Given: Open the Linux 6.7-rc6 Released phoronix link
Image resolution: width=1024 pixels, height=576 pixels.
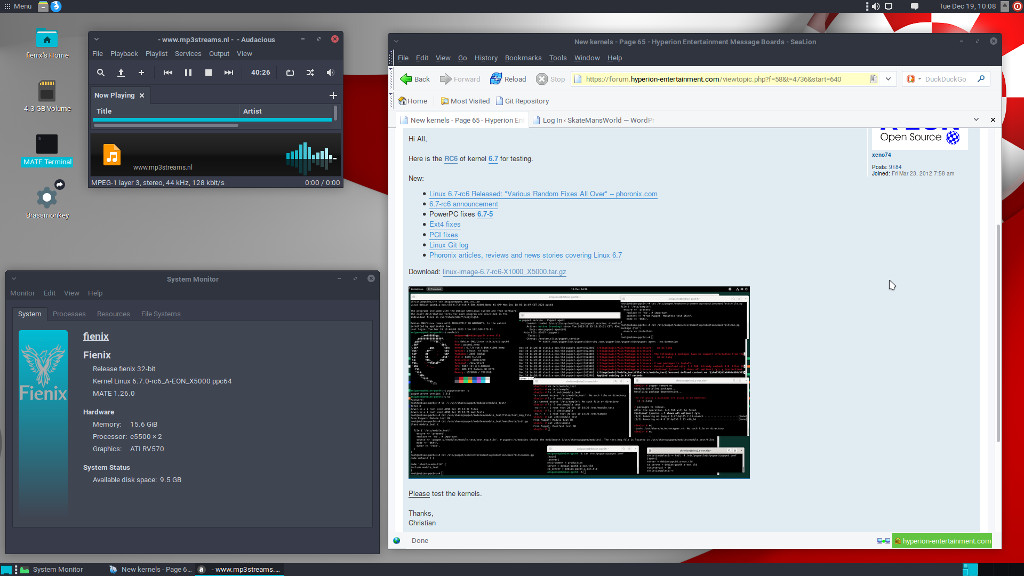Looking at the screenshot, I should click(x=543, y=194).
